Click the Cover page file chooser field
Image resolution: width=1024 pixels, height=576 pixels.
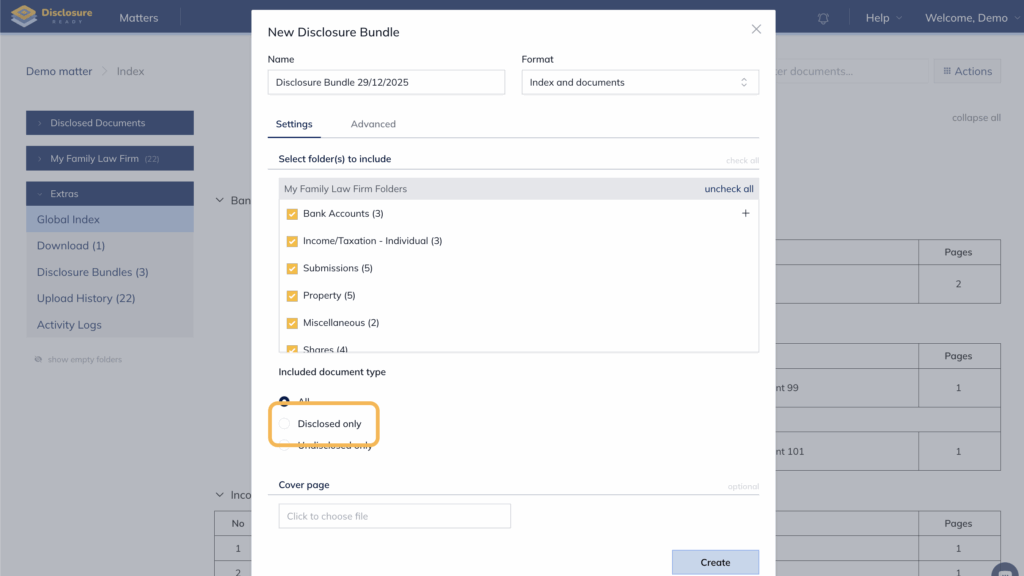[394, 516]
